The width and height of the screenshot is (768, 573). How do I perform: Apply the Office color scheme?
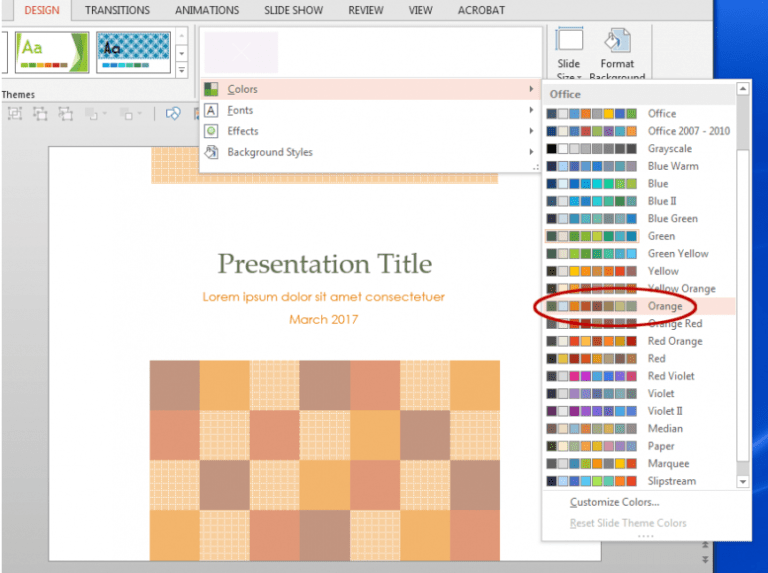[x=640, y=114]
